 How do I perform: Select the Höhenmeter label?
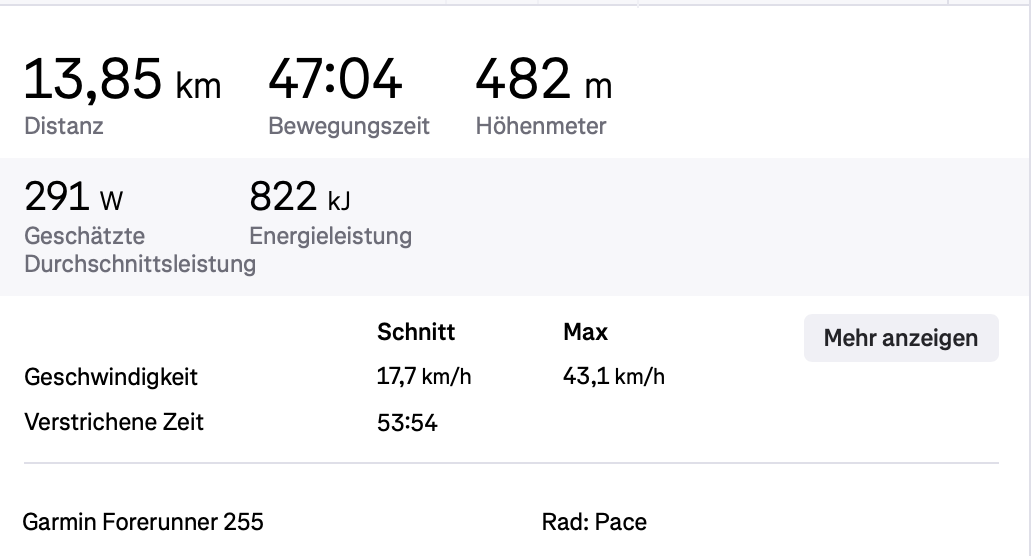[x=541, y=126]
